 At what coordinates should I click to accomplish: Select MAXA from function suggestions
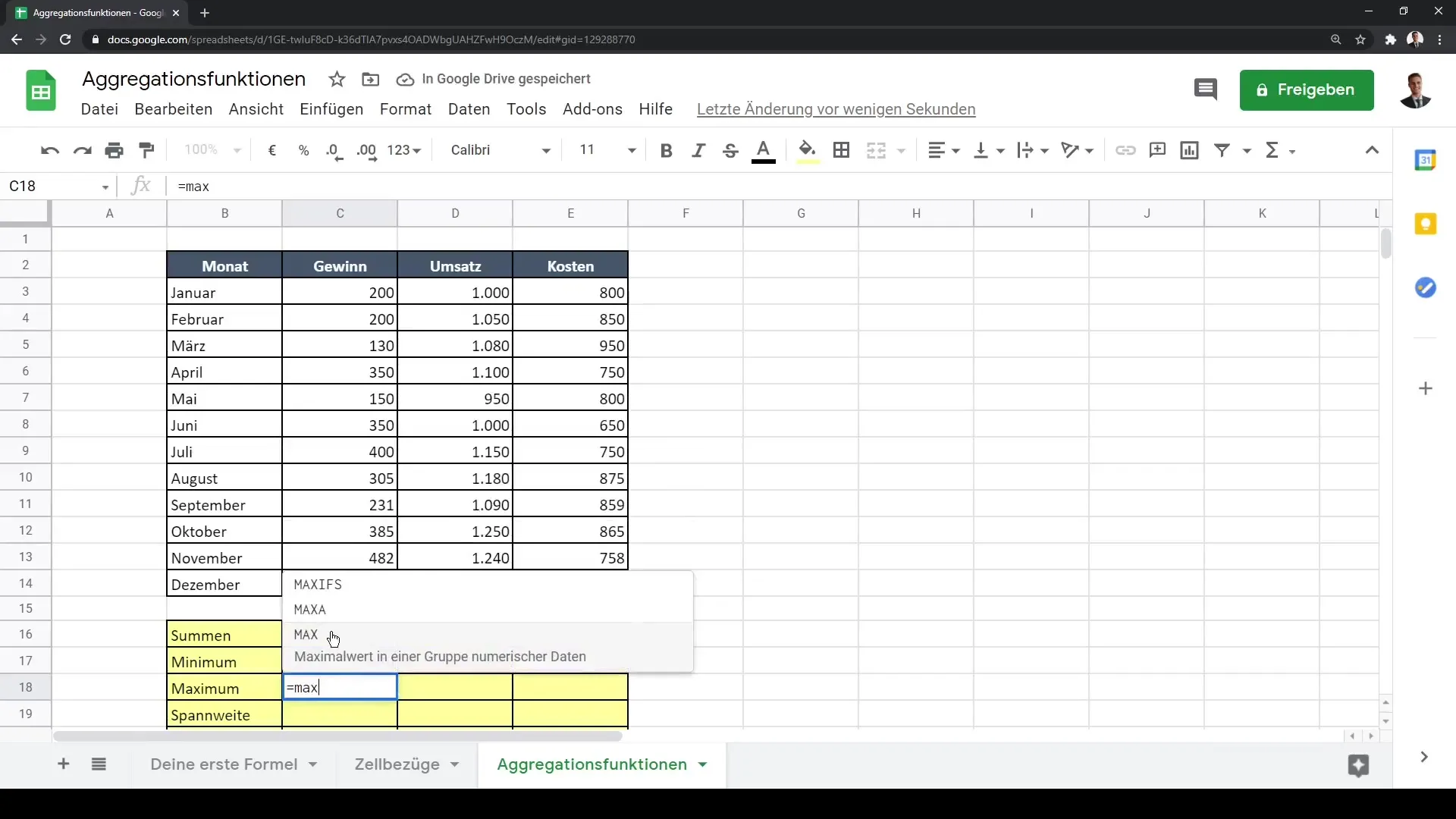coord(488,610)
